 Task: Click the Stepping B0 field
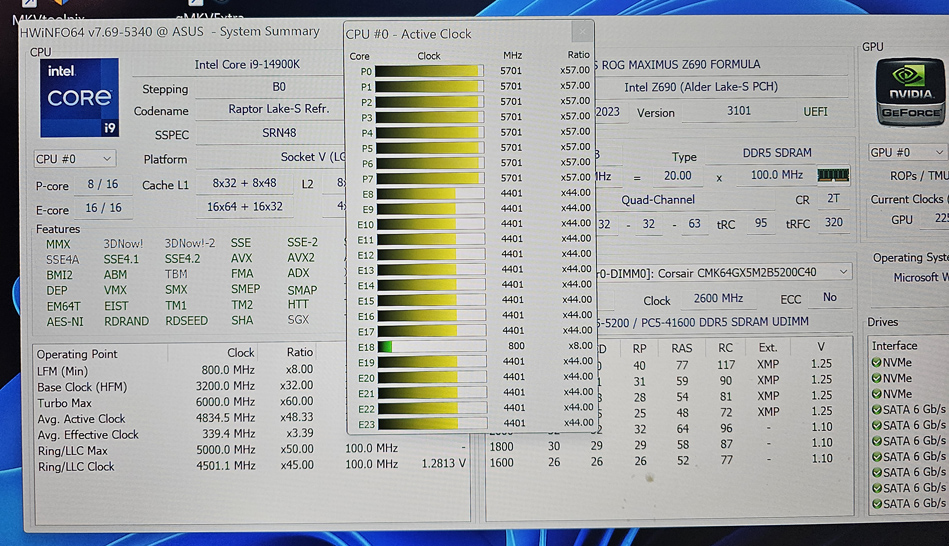click(270, 87)
